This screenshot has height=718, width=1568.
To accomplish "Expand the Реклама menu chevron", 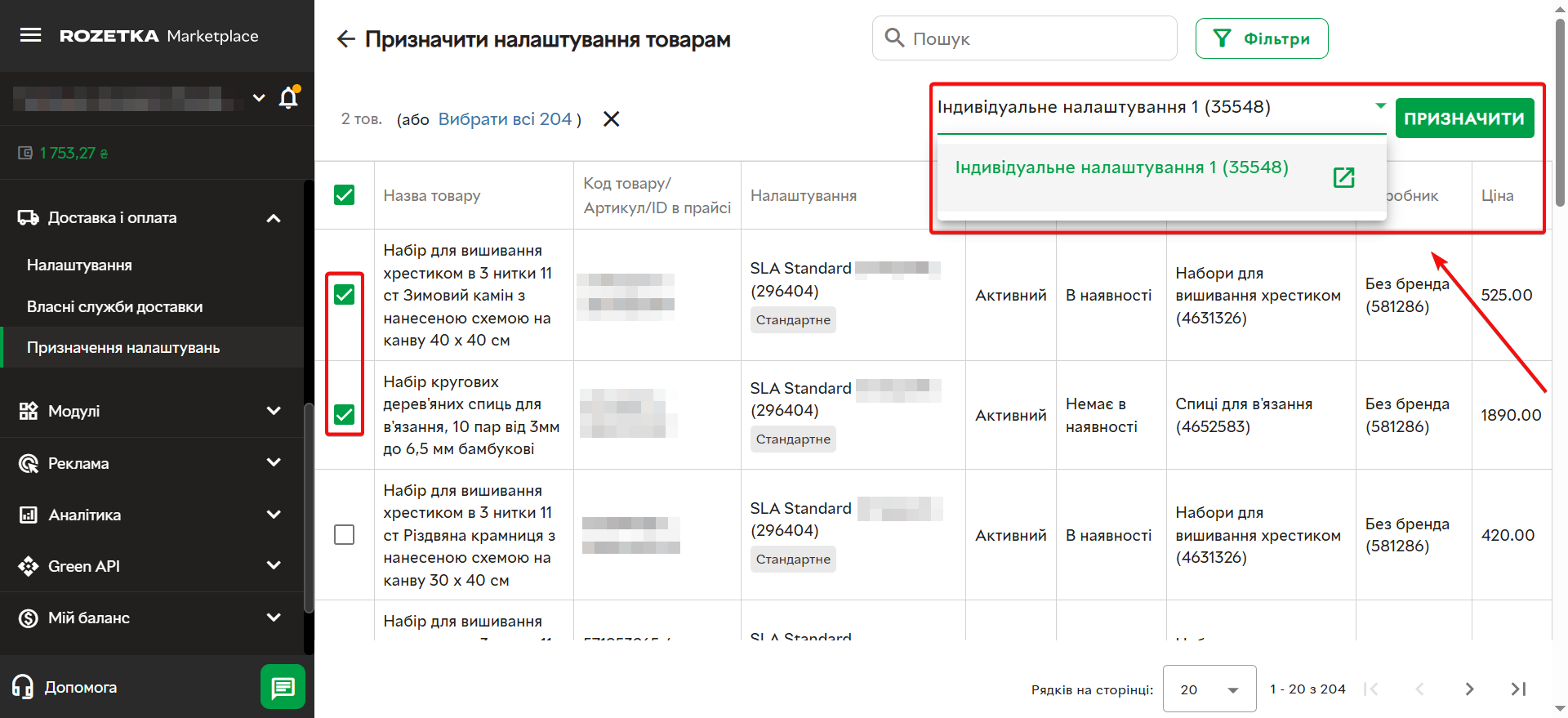I will (274, 463).
